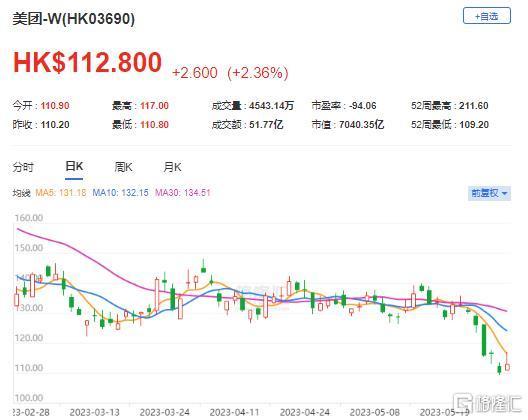Expand the 前复权 adjustment dropdown
This screenshot has width=528, height=420.
click(489, 193)
